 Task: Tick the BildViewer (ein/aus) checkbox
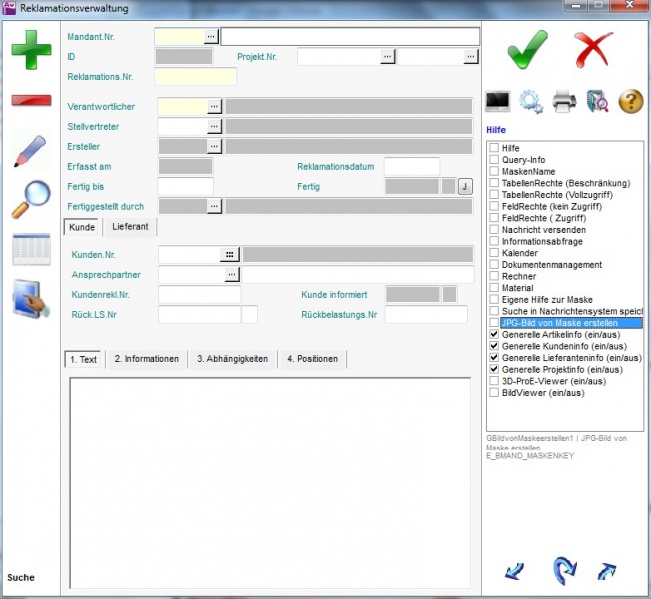click(x=494, y=393)
